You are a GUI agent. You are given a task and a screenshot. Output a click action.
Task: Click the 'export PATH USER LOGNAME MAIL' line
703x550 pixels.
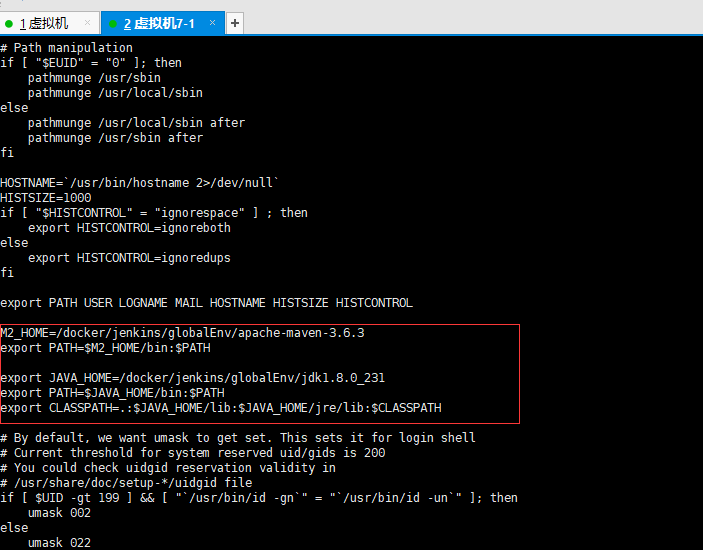206,302
